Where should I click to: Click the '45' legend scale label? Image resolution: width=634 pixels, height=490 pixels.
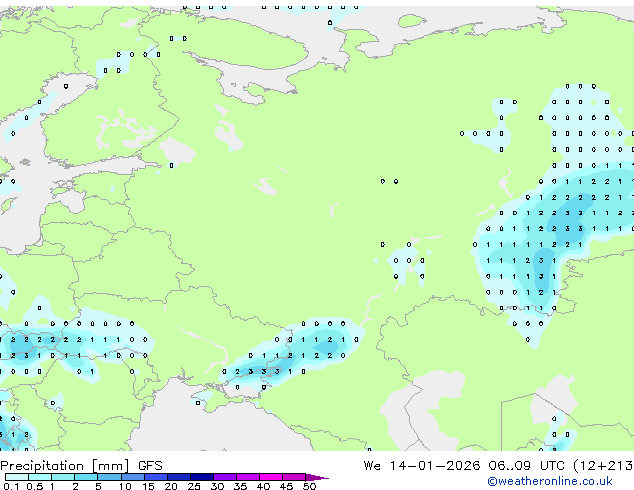tap(286, 486)
